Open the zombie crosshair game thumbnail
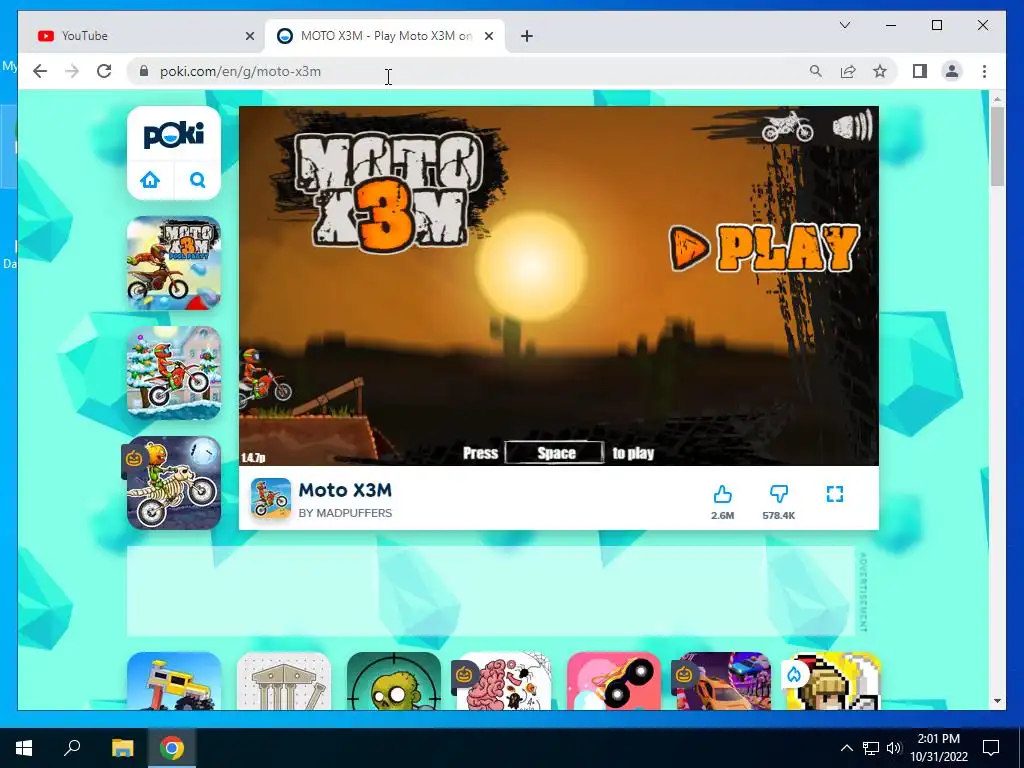 pos(394,680)
